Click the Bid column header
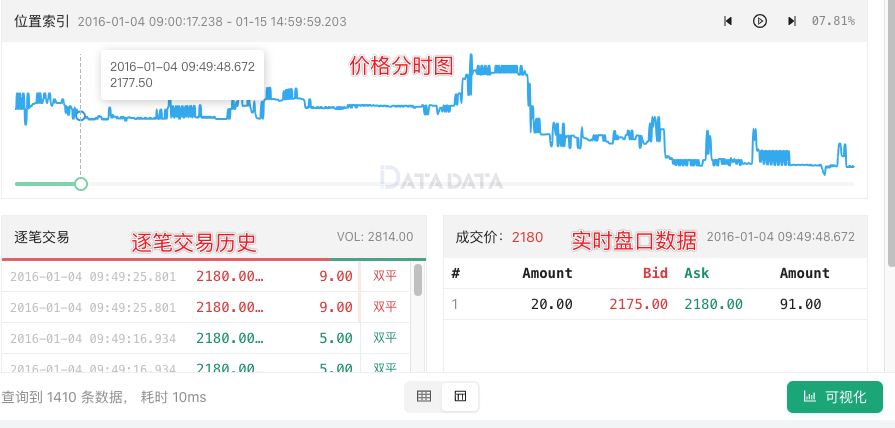Viewport: 895px width, 428px height. point(655,273)
